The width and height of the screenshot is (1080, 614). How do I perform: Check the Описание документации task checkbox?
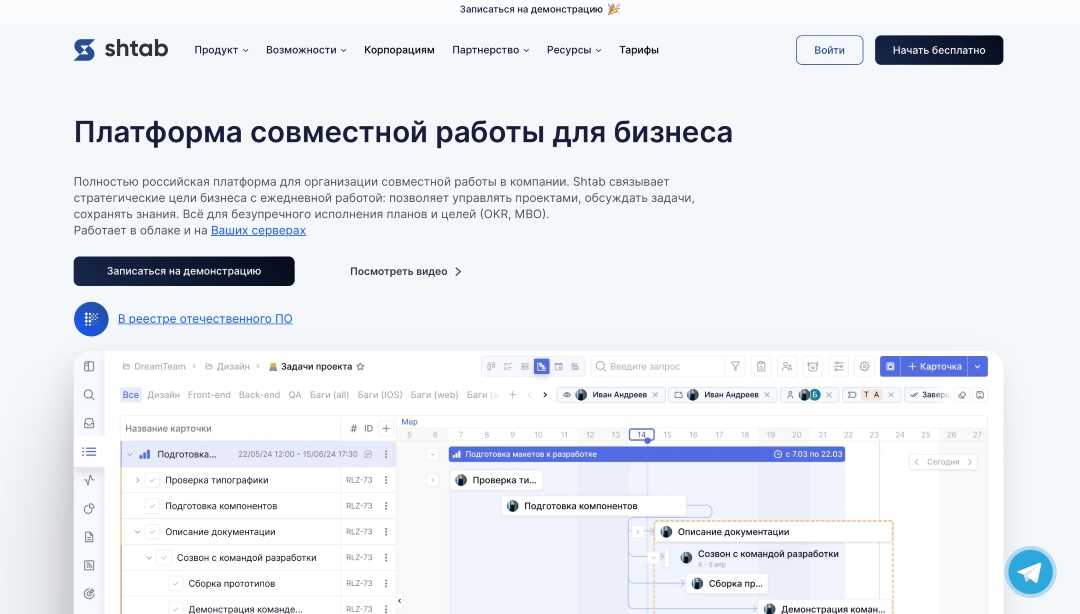coord(152,532)
